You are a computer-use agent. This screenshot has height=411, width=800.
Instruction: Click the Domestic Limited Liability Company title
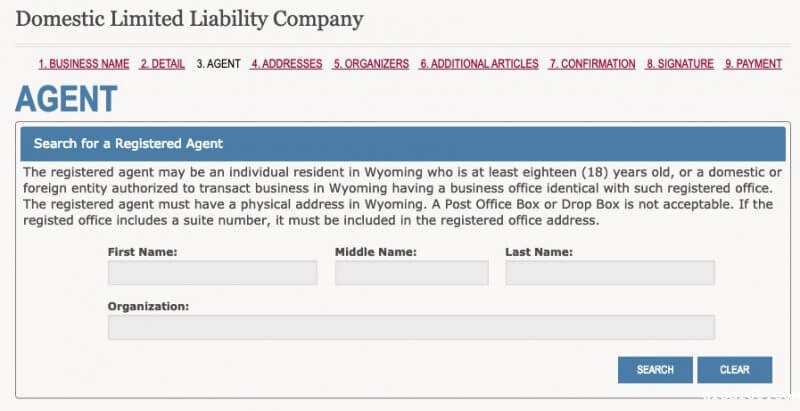(x=190, y=19)
